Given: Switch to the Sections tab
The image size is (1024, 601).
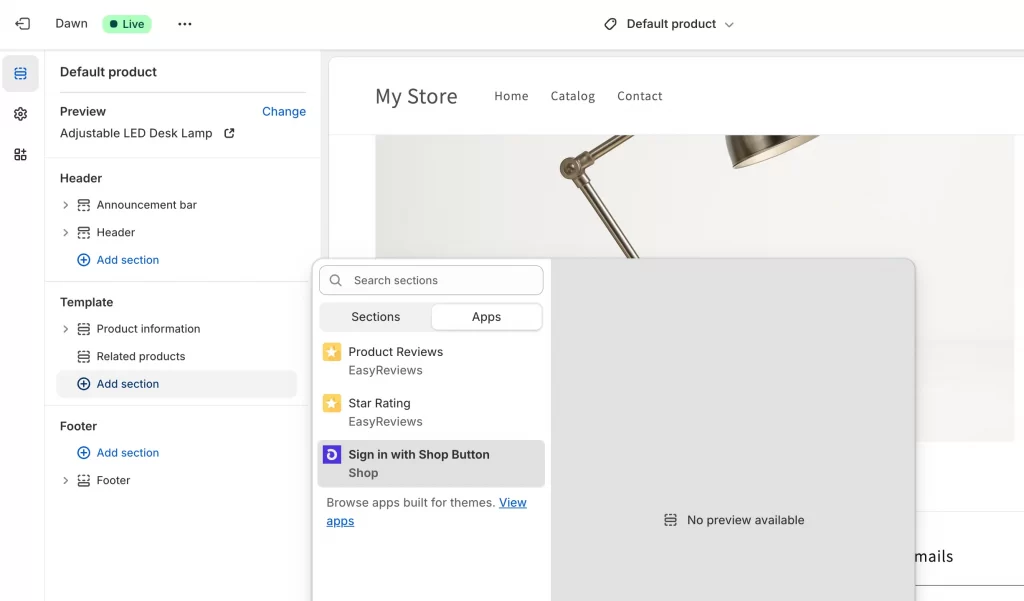Looking at the screenshot, I should (376, 317).
